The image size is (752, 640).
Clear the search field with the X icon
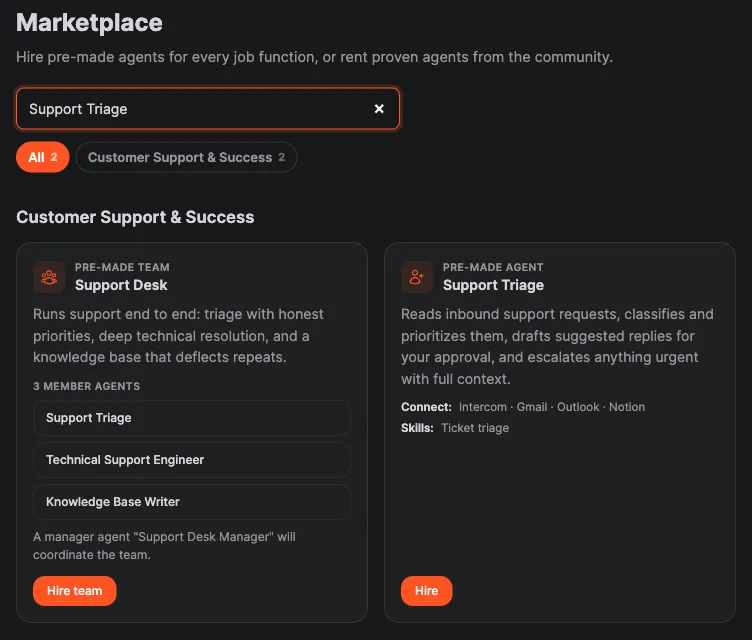click(379, 109)
